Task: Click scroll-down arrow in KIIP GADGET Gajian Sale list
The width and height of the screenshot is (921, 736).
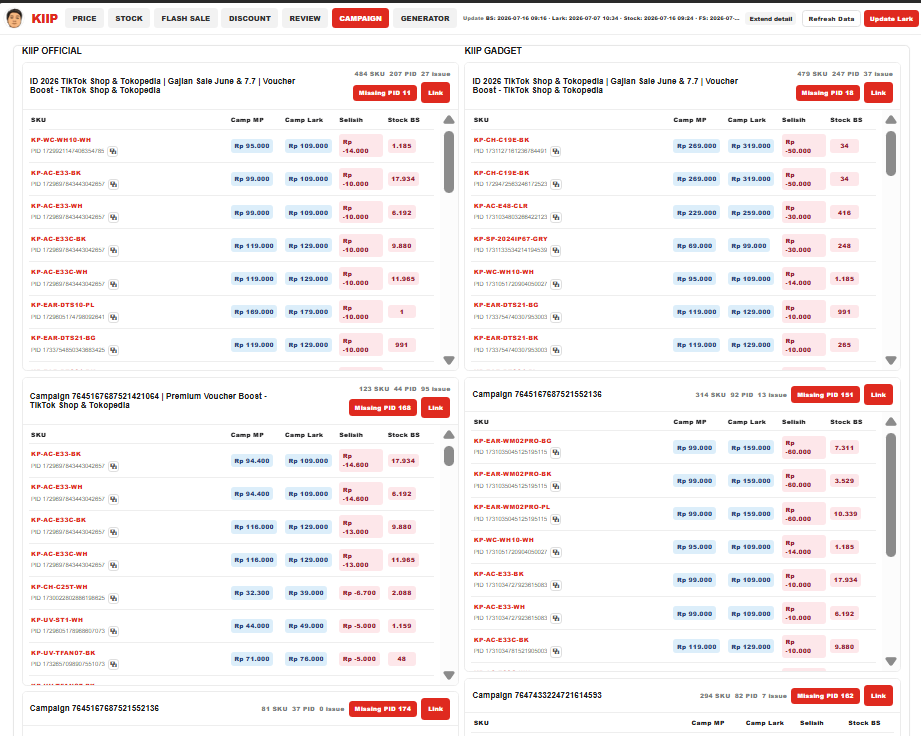Action: (x=891, y=360)
